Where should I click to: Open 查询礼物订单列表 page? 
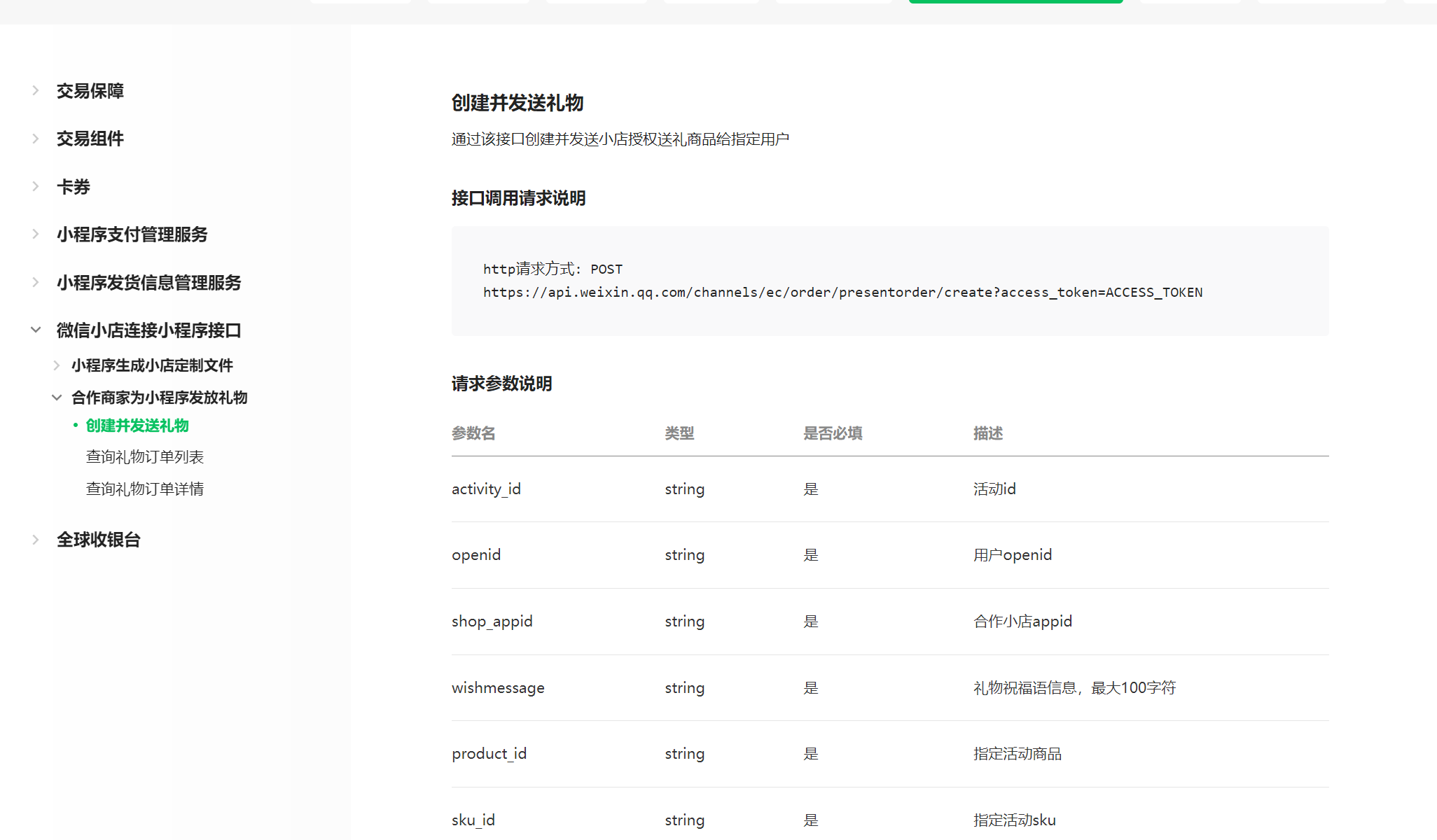[x=144, y=457]
